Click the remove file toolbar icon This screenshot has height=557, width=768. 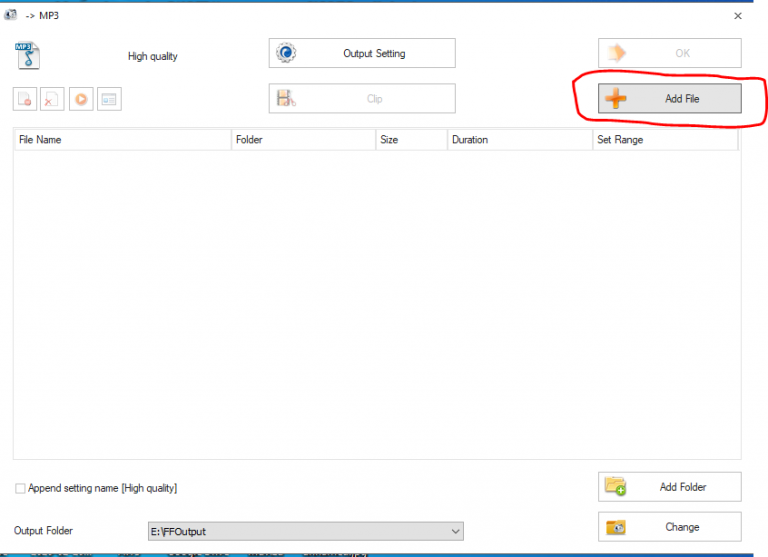24,99
